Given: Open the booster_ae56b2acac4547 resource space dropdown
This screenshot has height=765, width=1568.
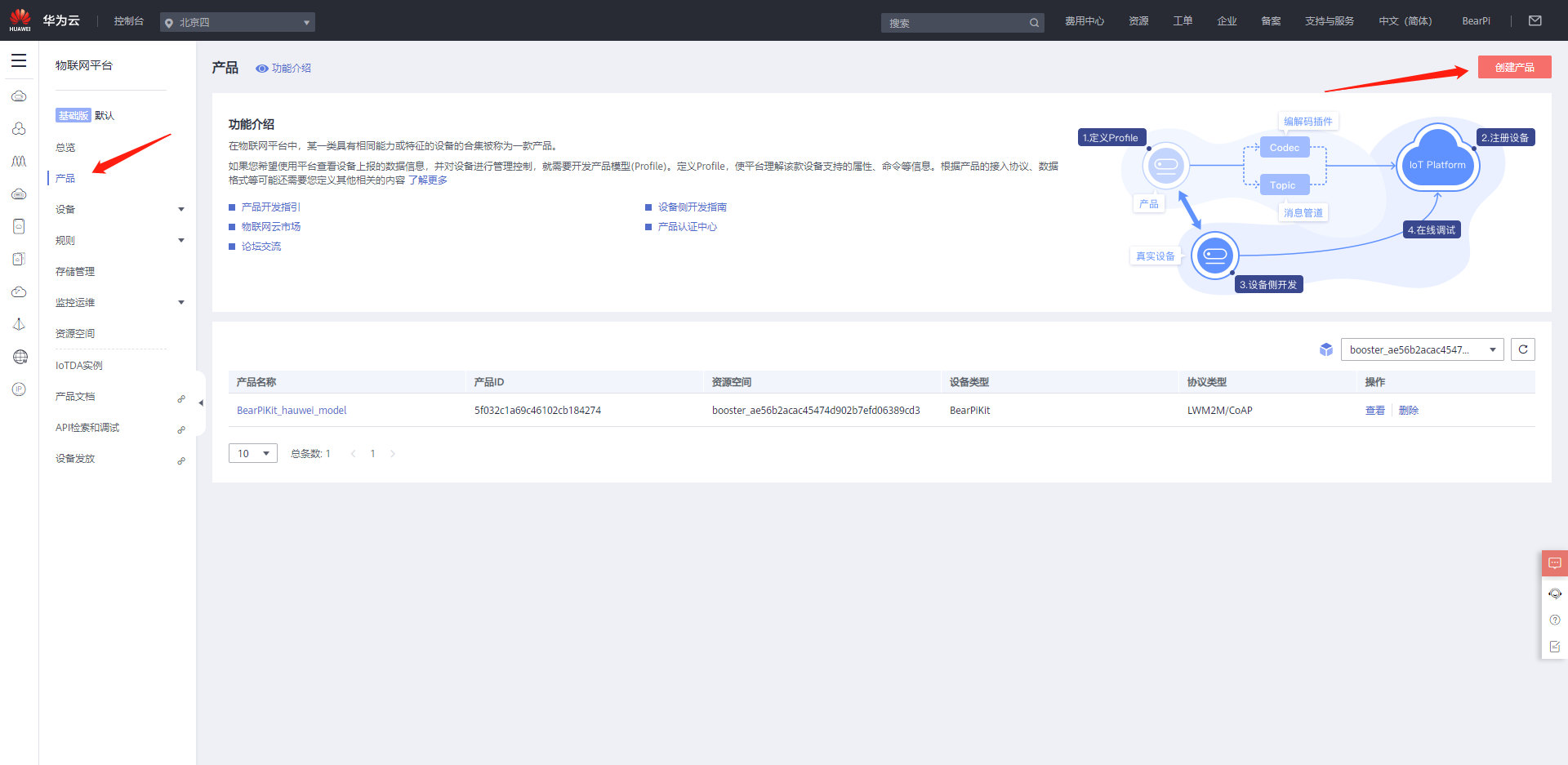Looking at the screenshot, I should click(x=1421, y=349).
